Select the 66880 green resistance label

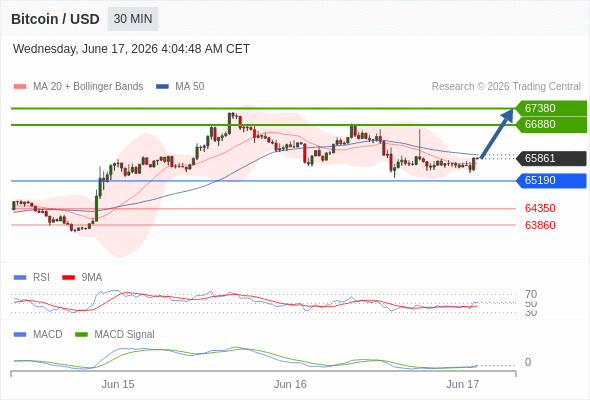551,125
